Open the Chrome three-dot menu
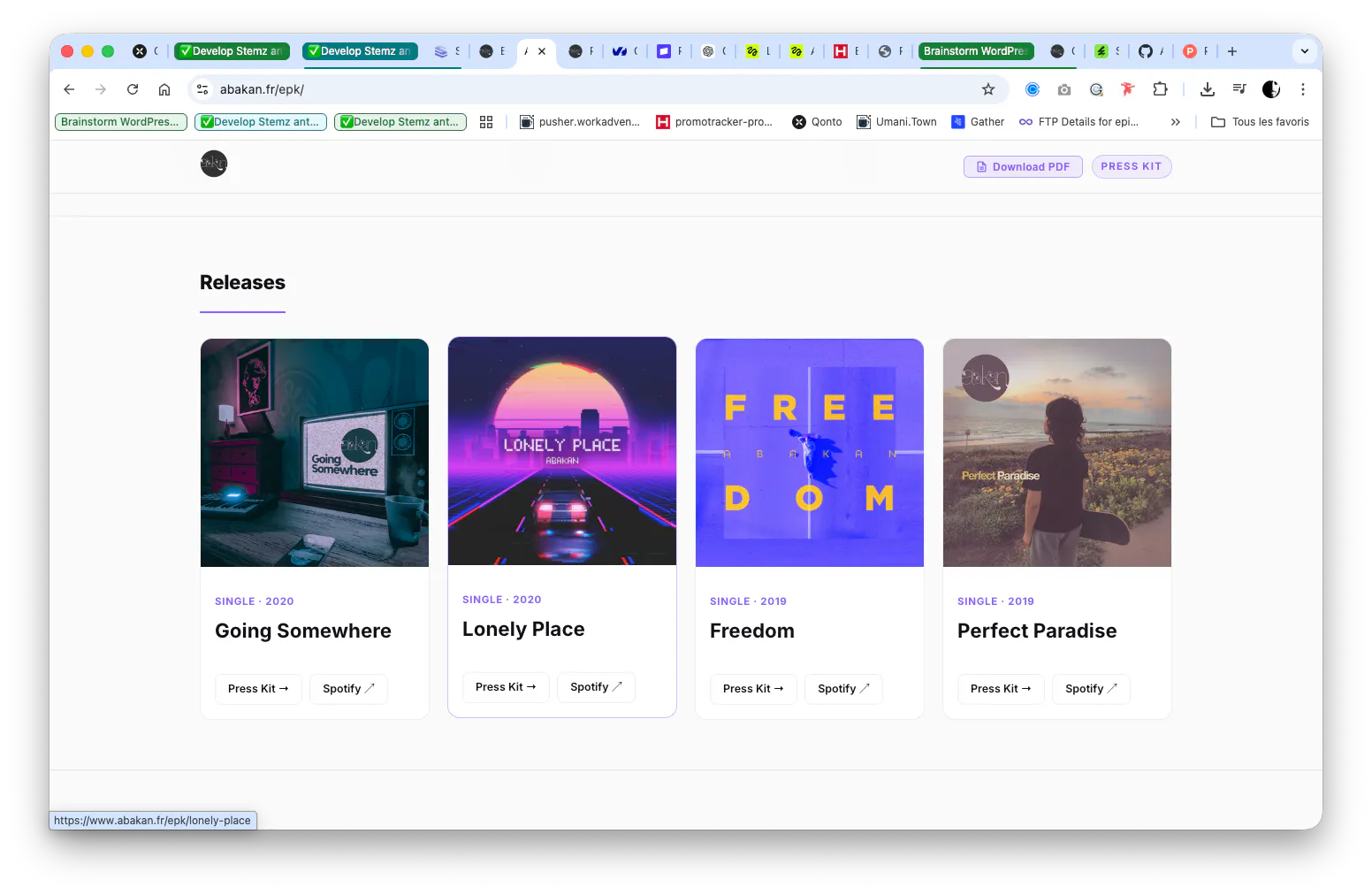The image size is (1372, 895). point(1303,89)
